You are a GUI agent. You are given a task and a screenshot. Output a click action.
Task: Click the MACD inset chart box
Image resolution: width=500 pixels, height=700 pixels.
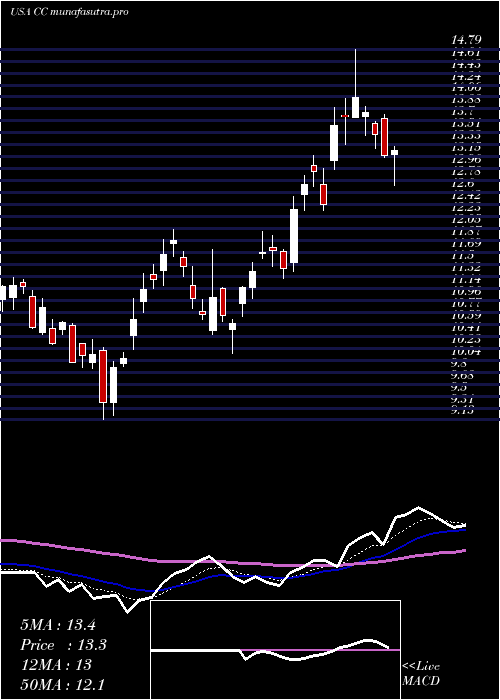click(275, 650)
